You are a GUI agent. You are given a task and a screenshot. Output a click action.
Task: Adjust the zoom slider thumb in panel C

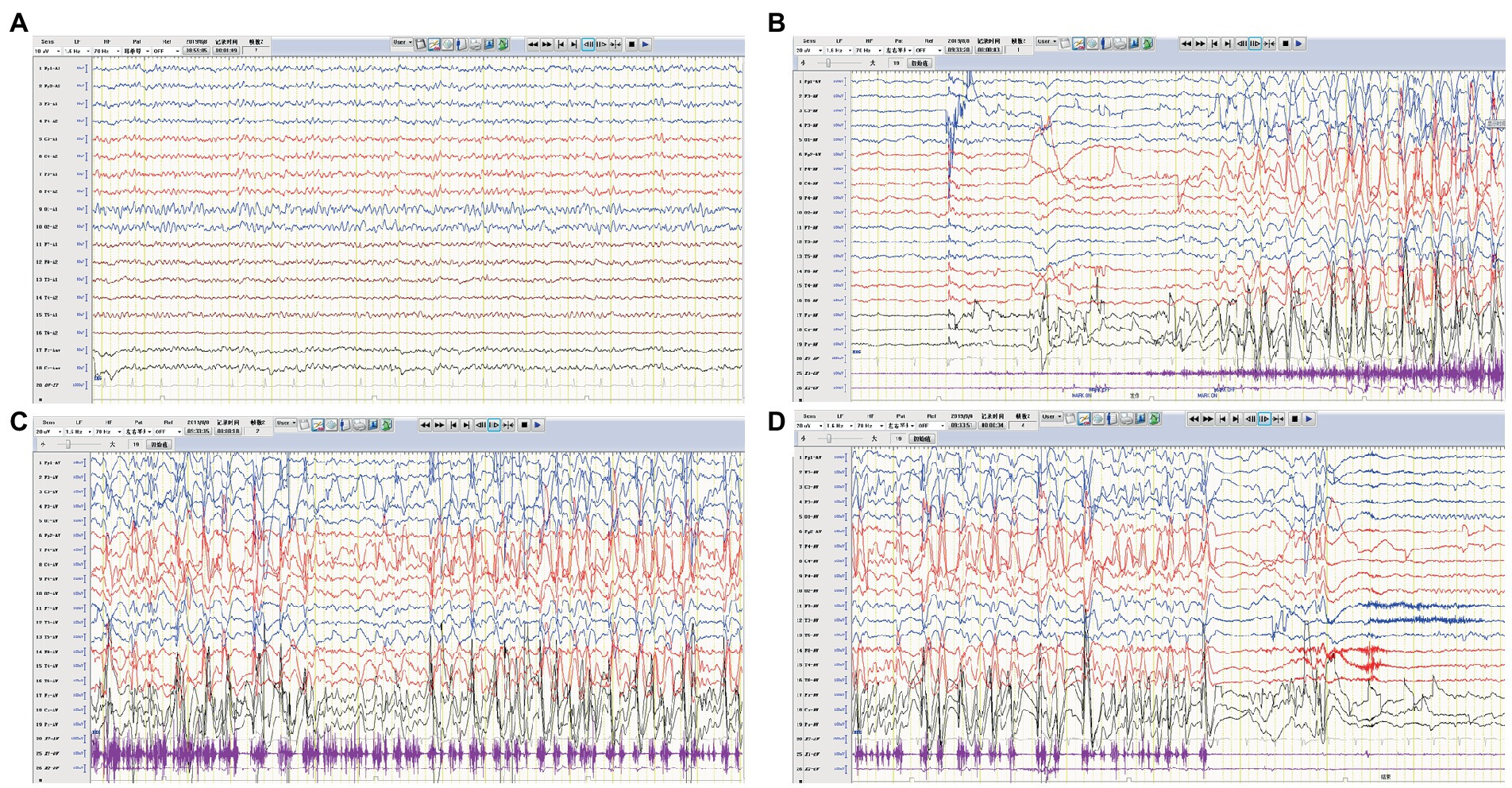tap(68, 445)
